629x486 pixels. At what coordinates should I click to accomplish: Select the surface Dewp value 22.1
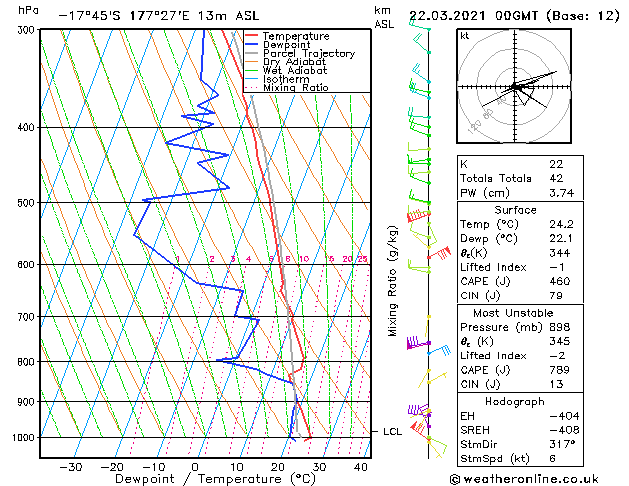click(x=561, y=239)
